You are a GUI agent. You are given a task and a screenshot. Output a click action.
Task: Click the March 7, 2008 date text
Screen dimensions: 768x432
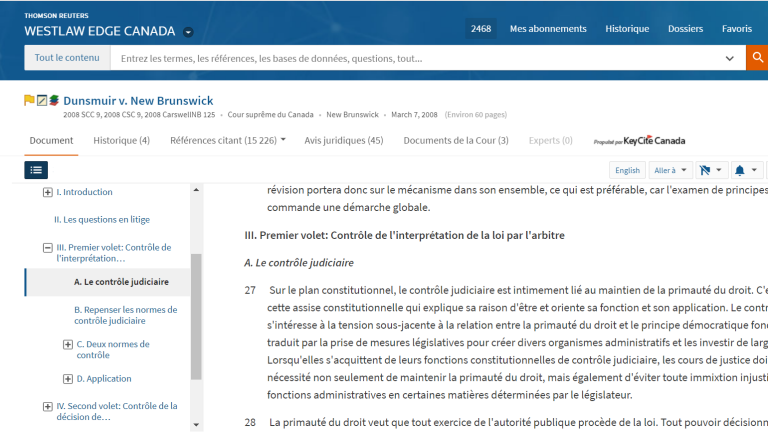415,115
